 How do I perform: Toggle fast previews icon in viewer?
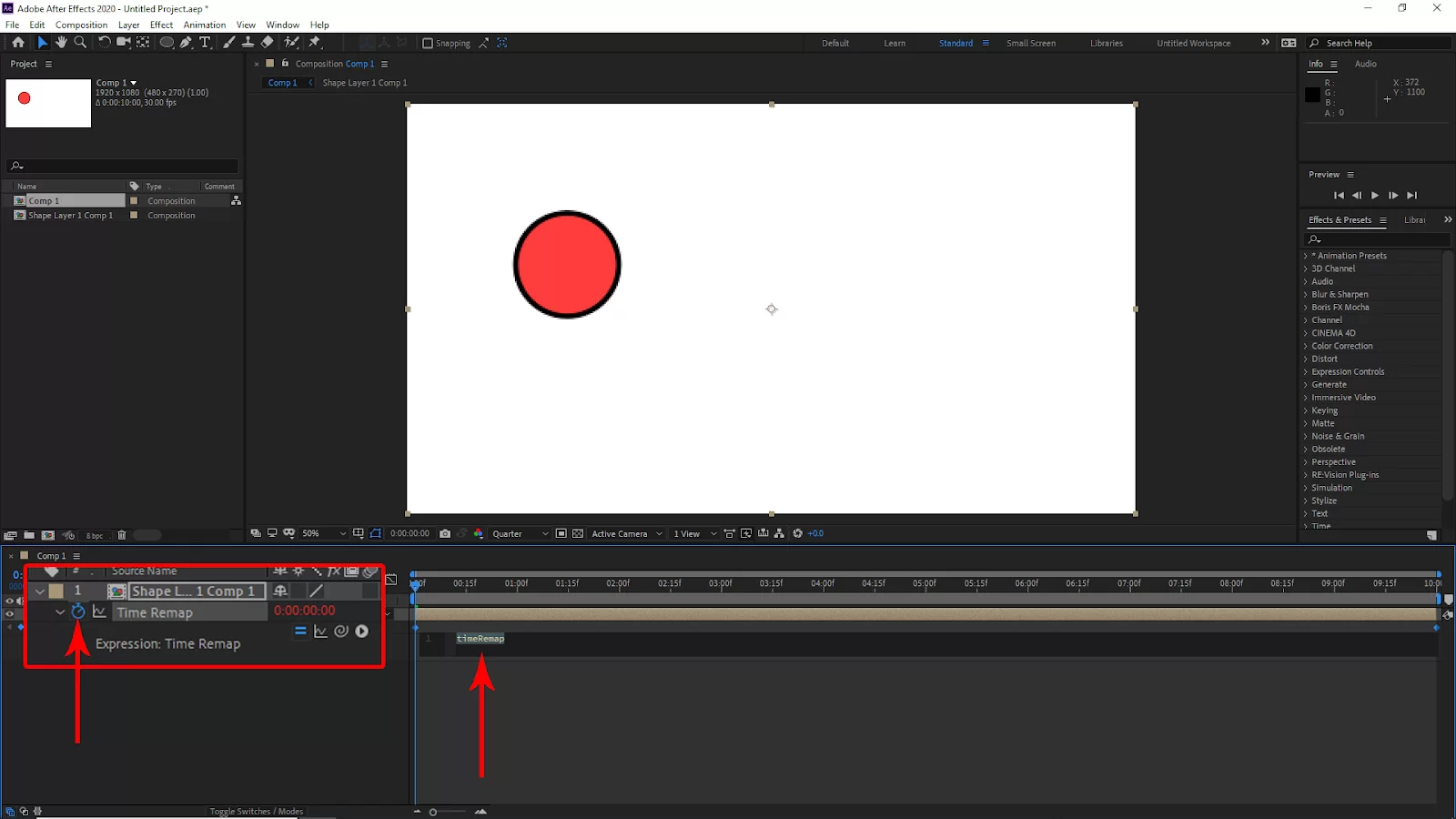[746, 534]
